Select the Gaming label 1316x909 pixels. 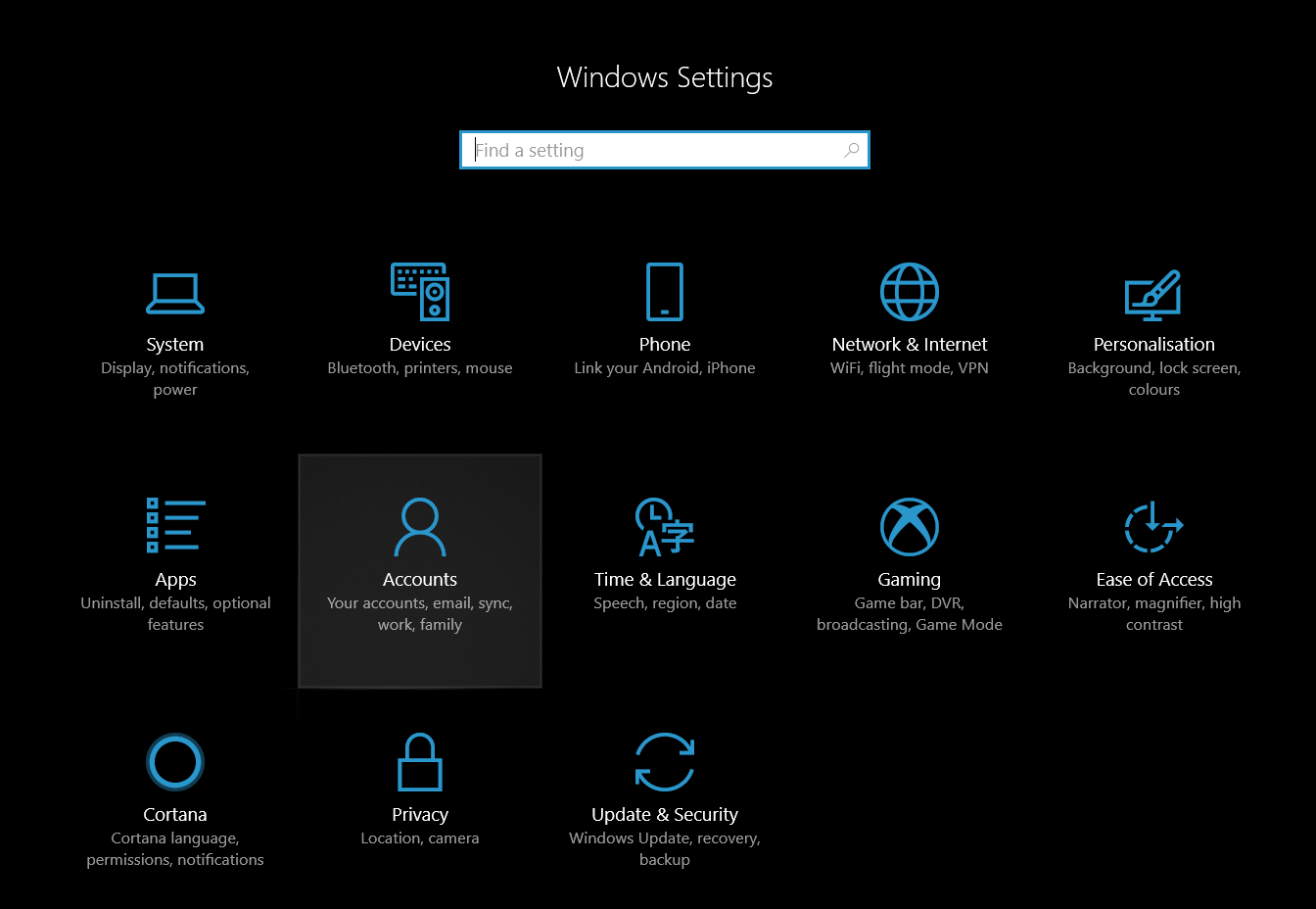pyautogui.click(x=910, y=579)
